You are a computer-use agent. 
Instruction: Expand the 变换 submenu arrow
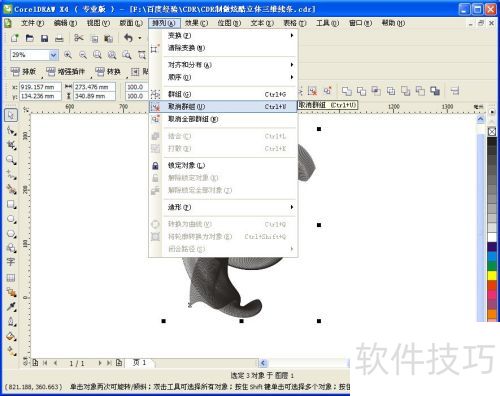[x=292, y=35]
